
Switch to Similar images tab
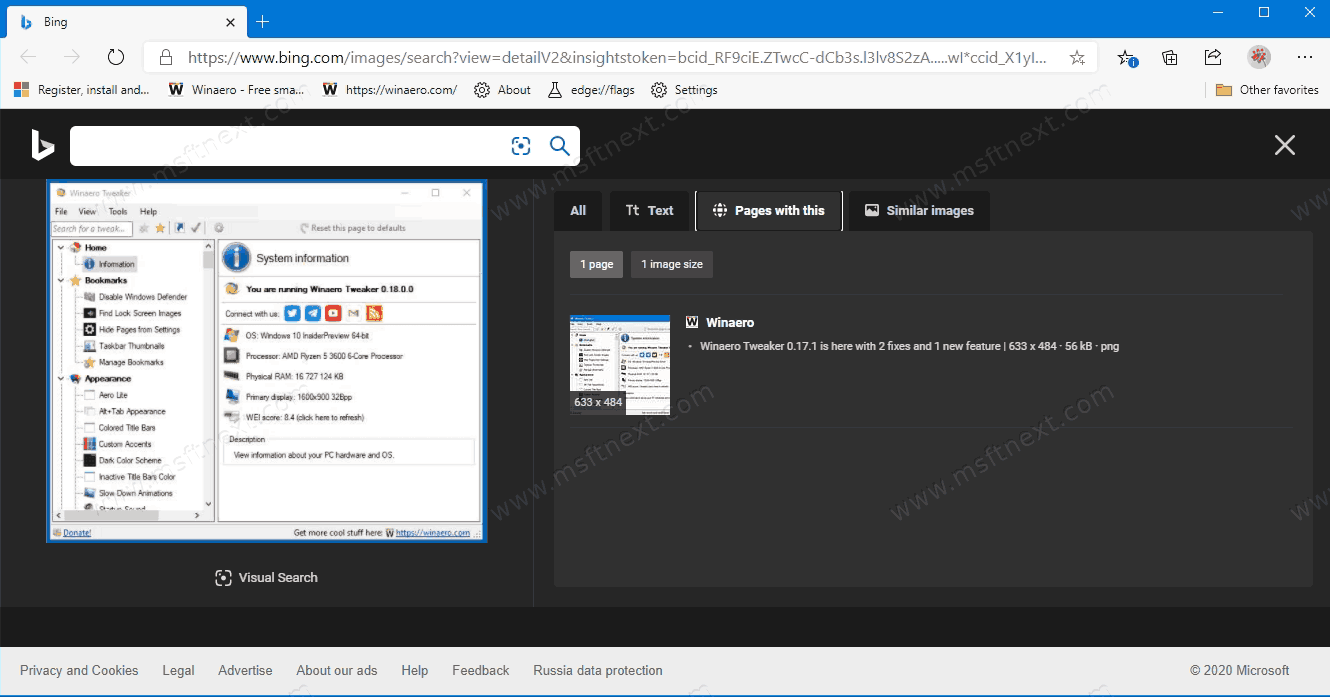[919, 211]
